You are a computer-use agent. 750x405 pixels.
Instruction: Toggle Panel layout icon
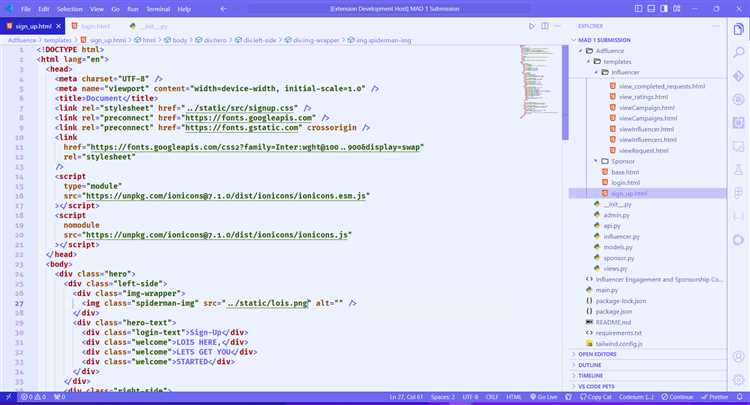(x=651, y=9)
